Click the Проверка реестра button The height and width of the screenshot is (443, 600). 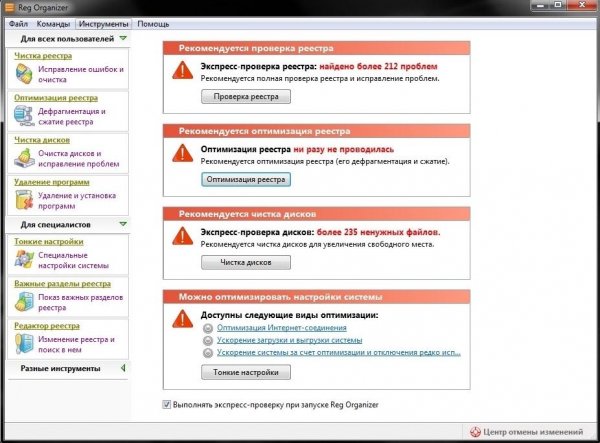pyautogui.click(x=246, y=97)
